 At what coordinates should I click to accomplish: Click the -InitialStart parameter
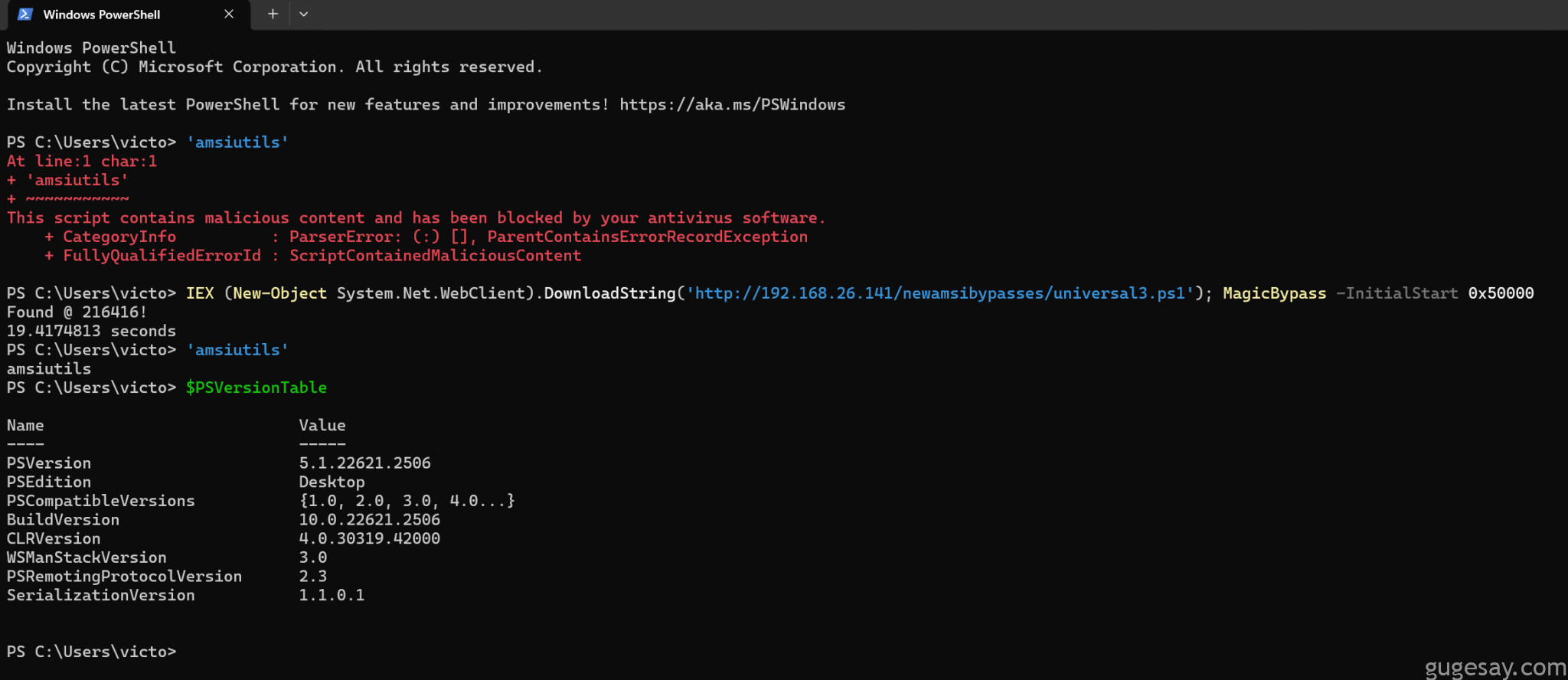(x=1397, y=293)
